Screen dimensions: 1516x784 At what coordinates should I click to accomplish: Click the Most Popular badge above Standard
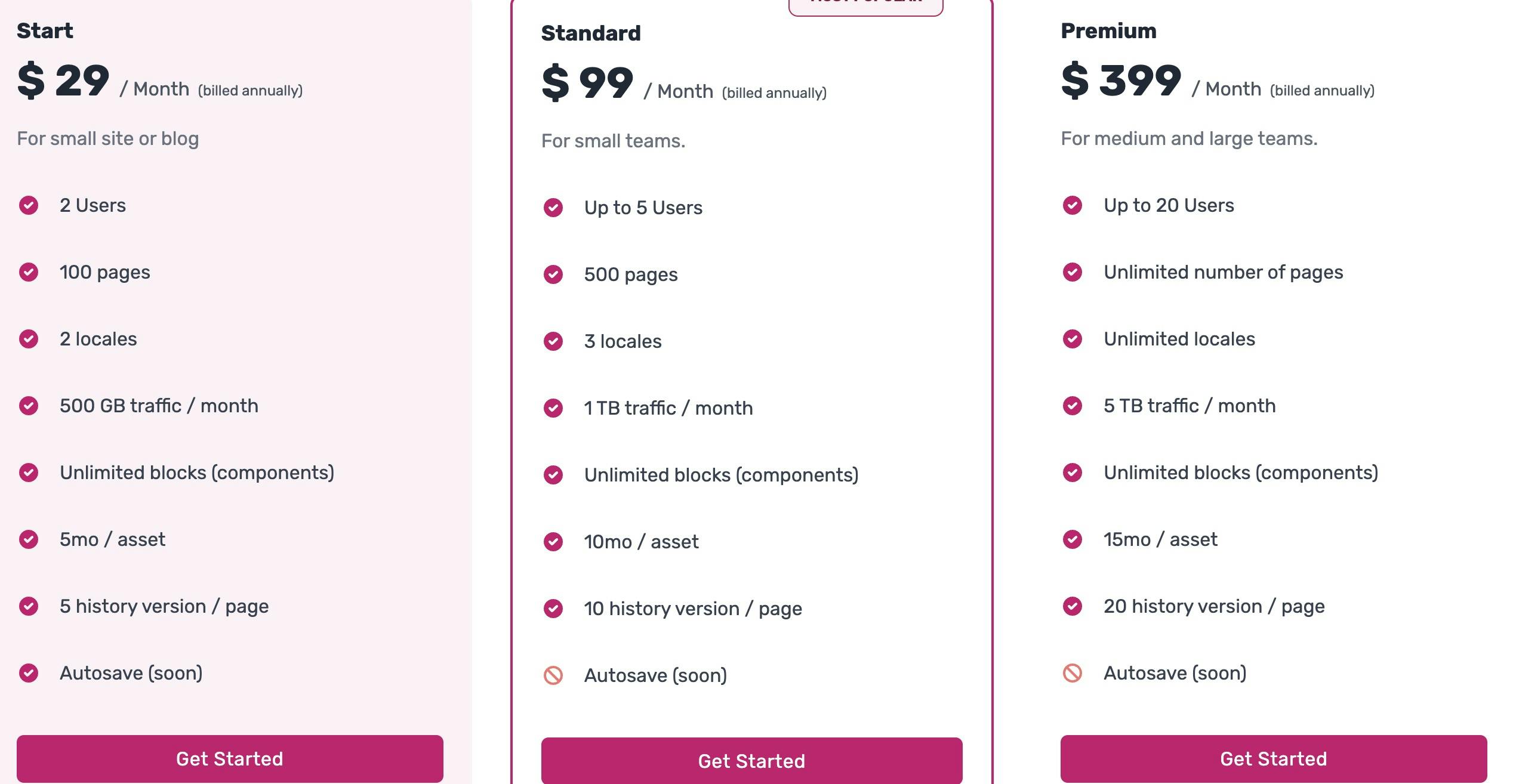[866, 6]
